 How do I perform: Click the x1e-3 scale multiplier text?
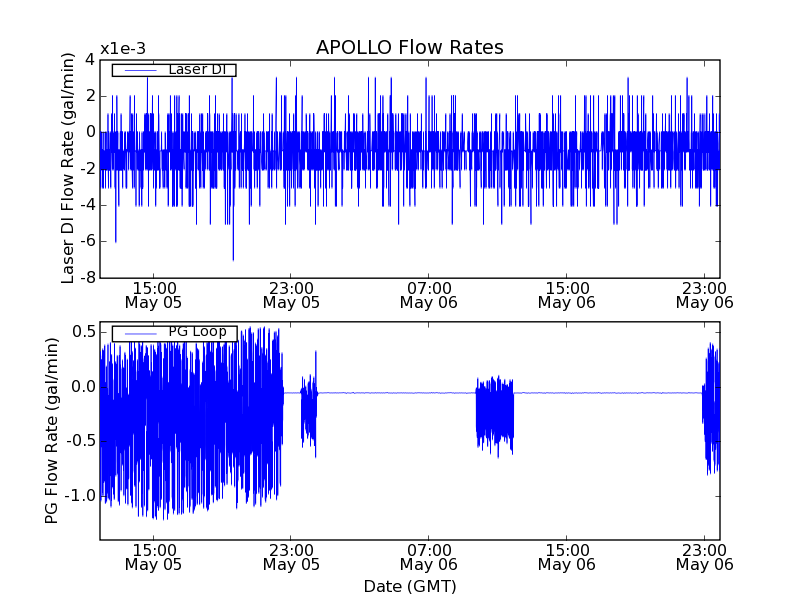(x=124, y=49)
